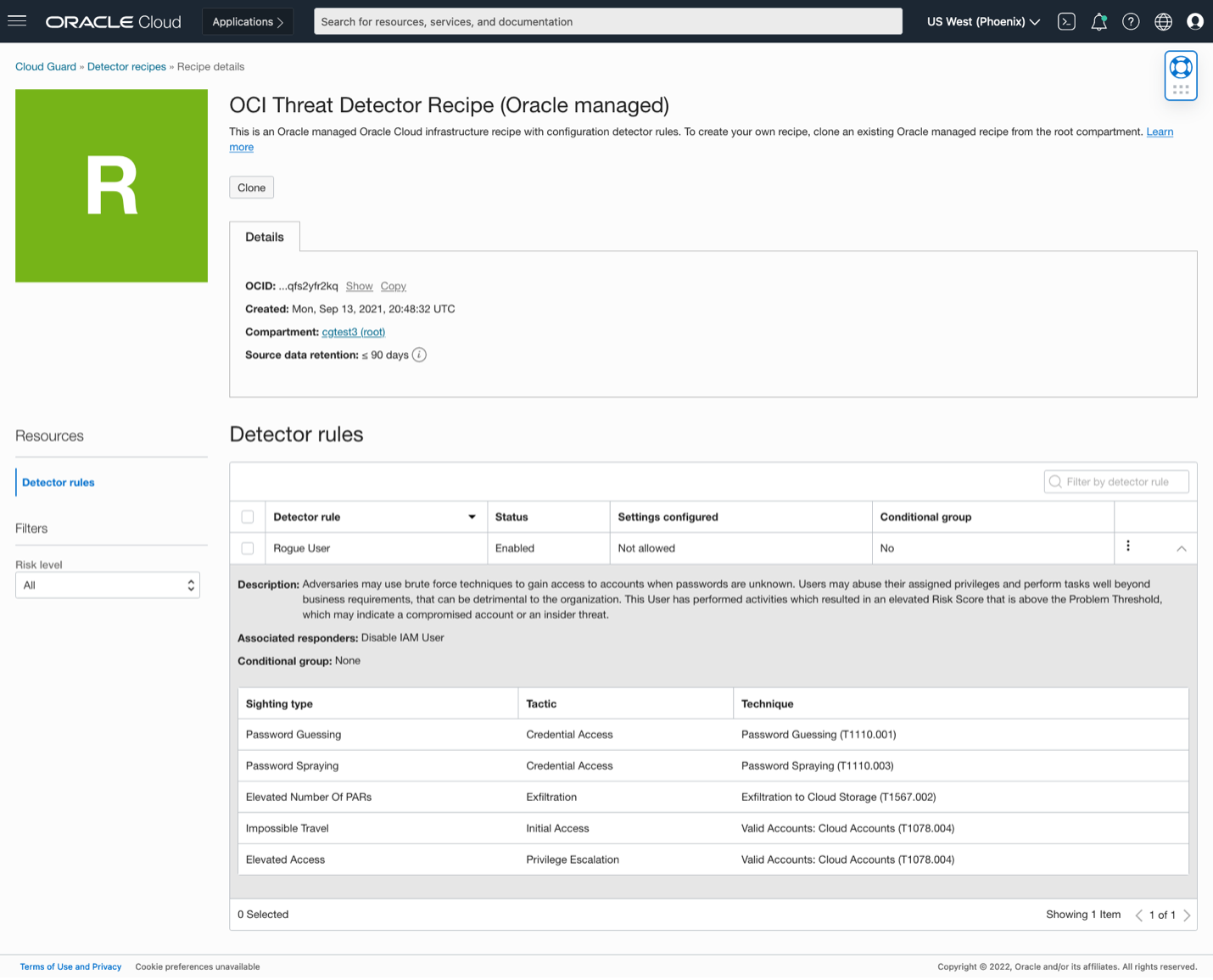Image resolution: width=1213 pixels, height=980 pixels.
Task: Open the Cloud Guard breadcrumb link
Action: pyautogui.click(x=46, y=67)
